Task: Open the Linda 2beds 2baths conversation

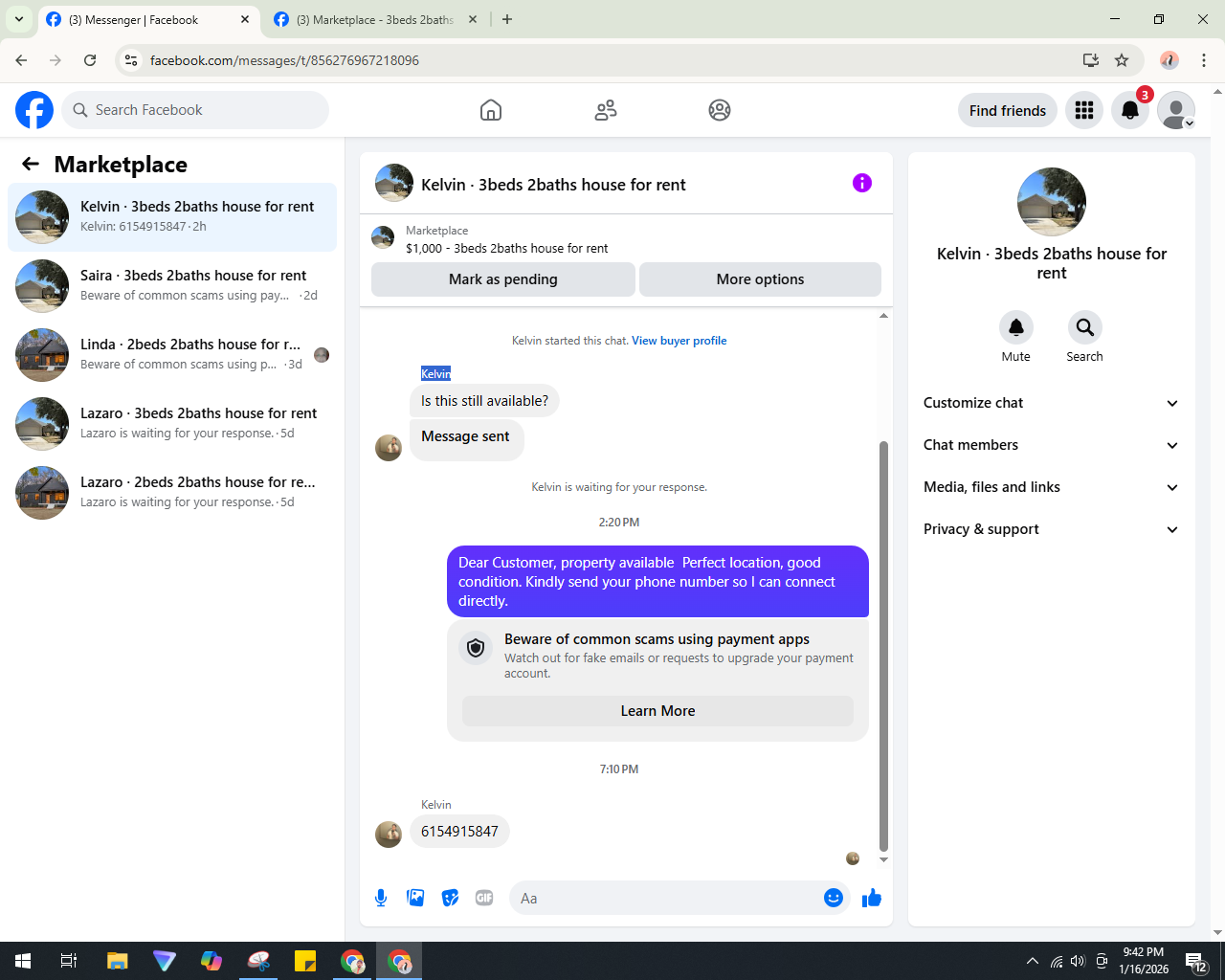Action: click(x=172, y=355)
